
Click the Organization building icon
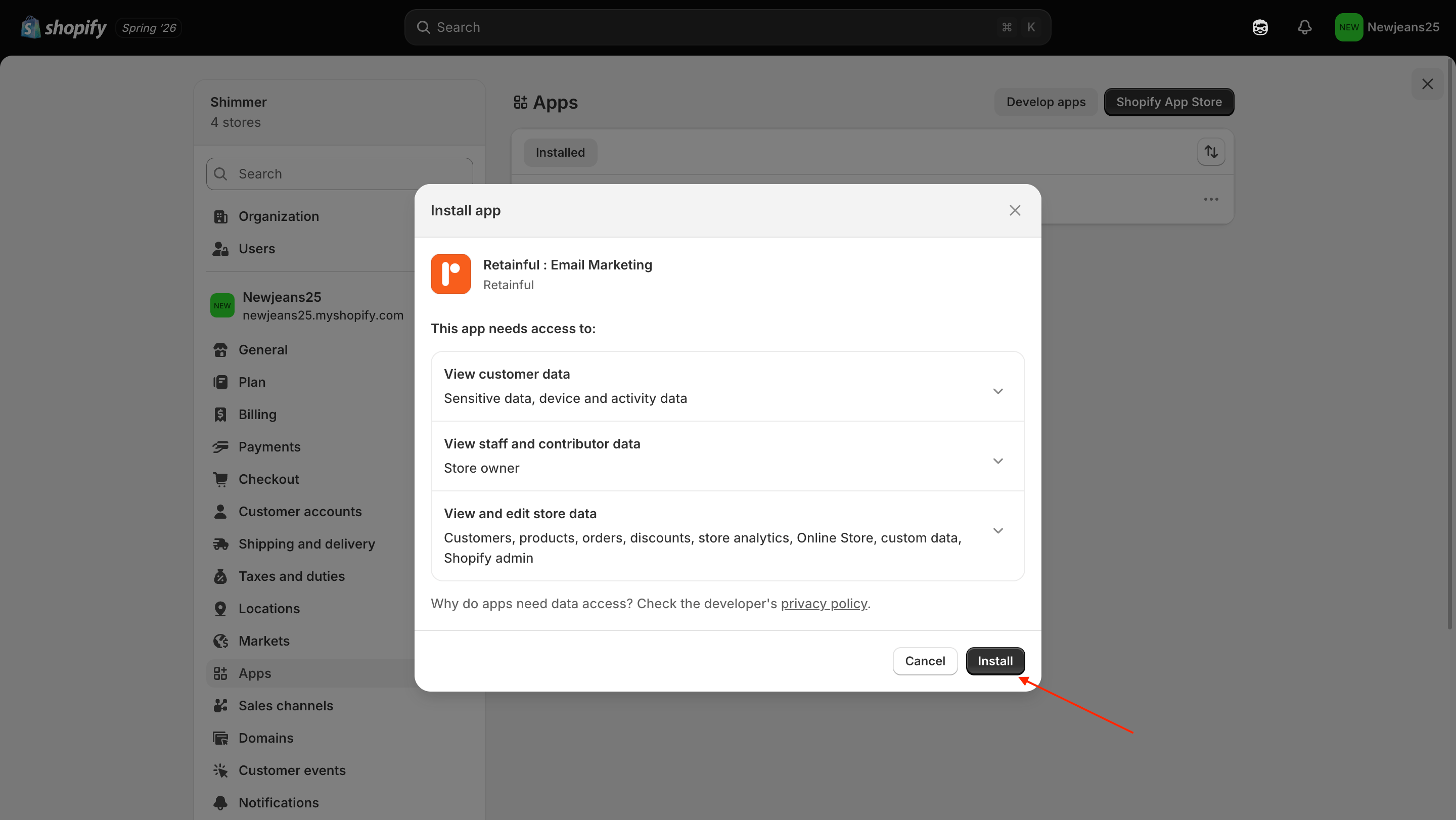click(x=220, y=216)
